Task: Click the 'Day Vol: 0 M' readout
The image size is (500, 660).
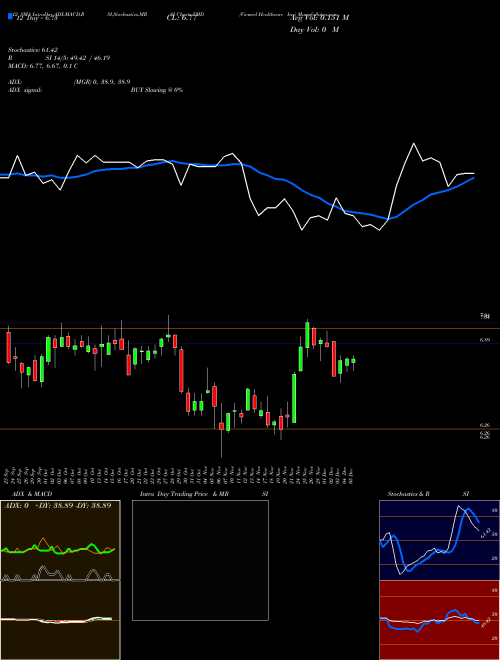Action: [x=314, y=30]
